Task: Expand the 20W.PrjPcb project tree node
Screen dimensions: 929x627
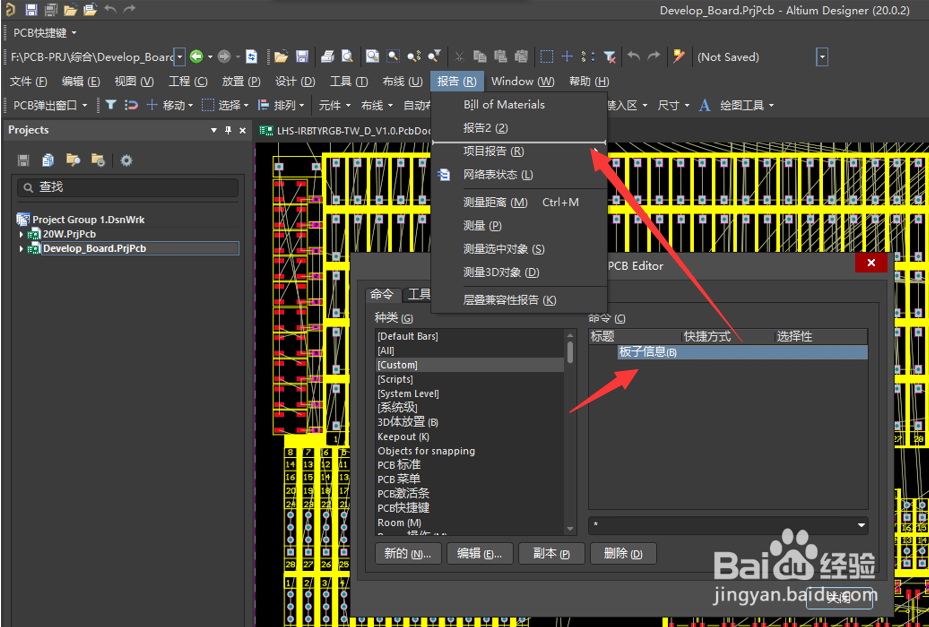Action: click(22, 234)
